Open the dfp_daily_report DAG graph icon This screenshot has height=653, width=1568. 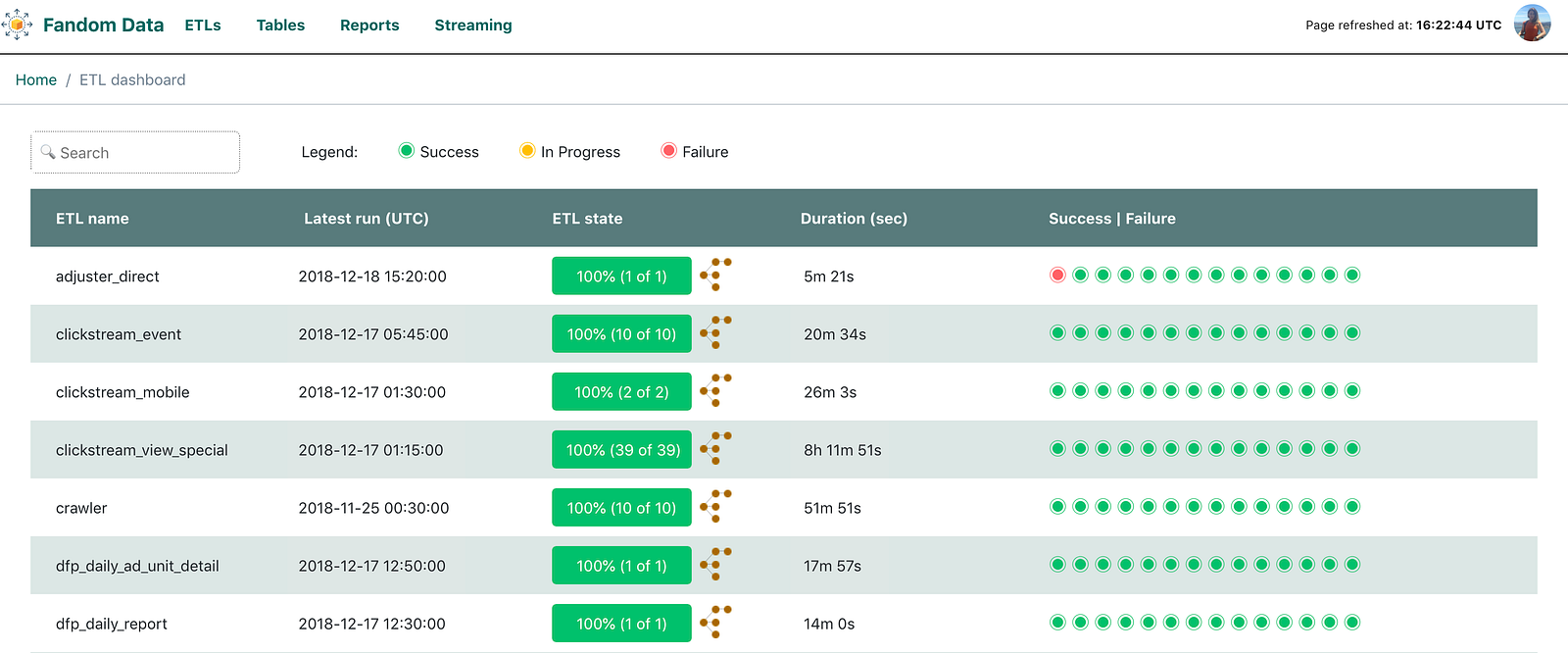point(716,622)
